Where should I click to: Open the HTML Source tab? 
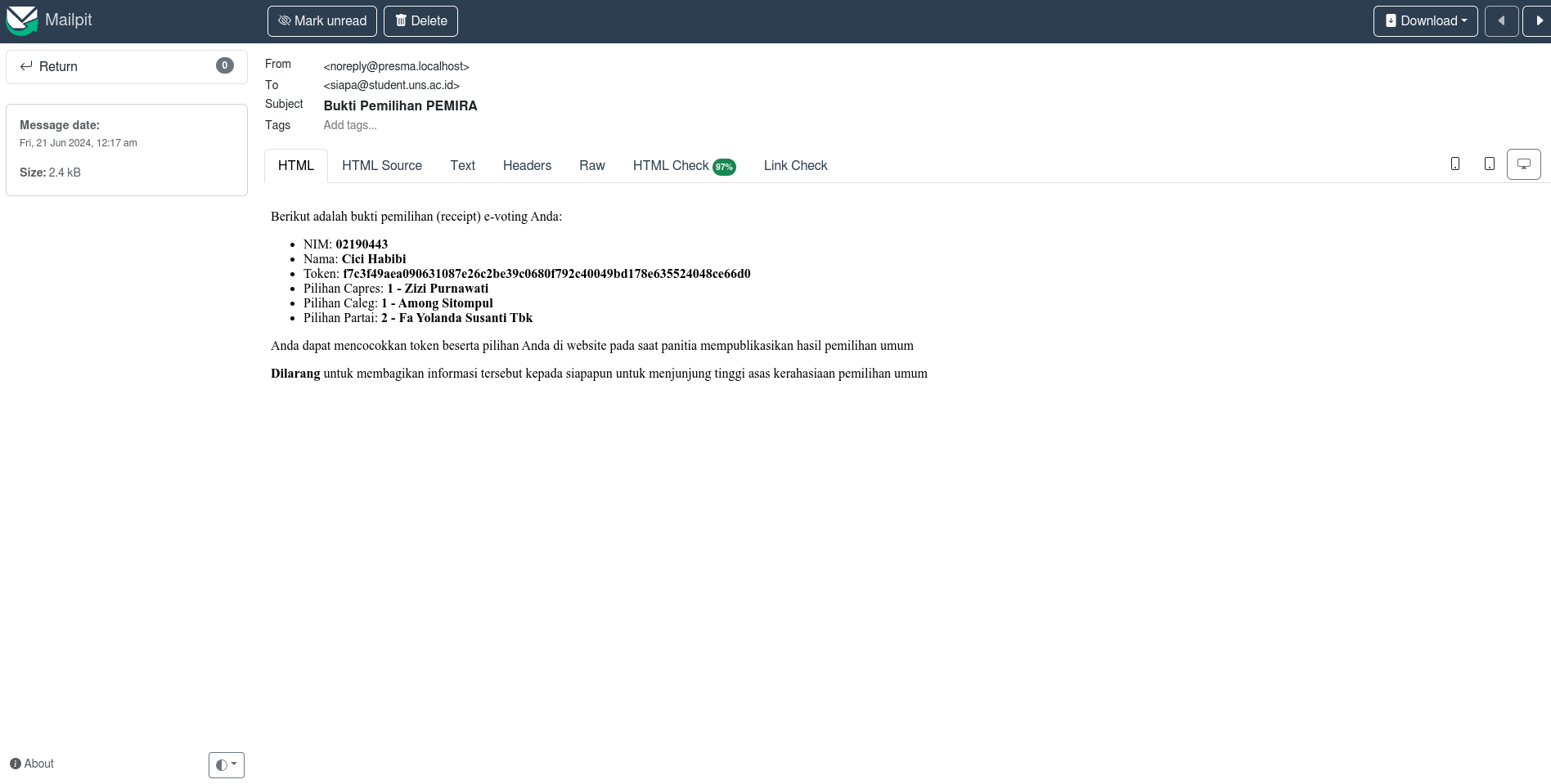click(x=381, y=166)
